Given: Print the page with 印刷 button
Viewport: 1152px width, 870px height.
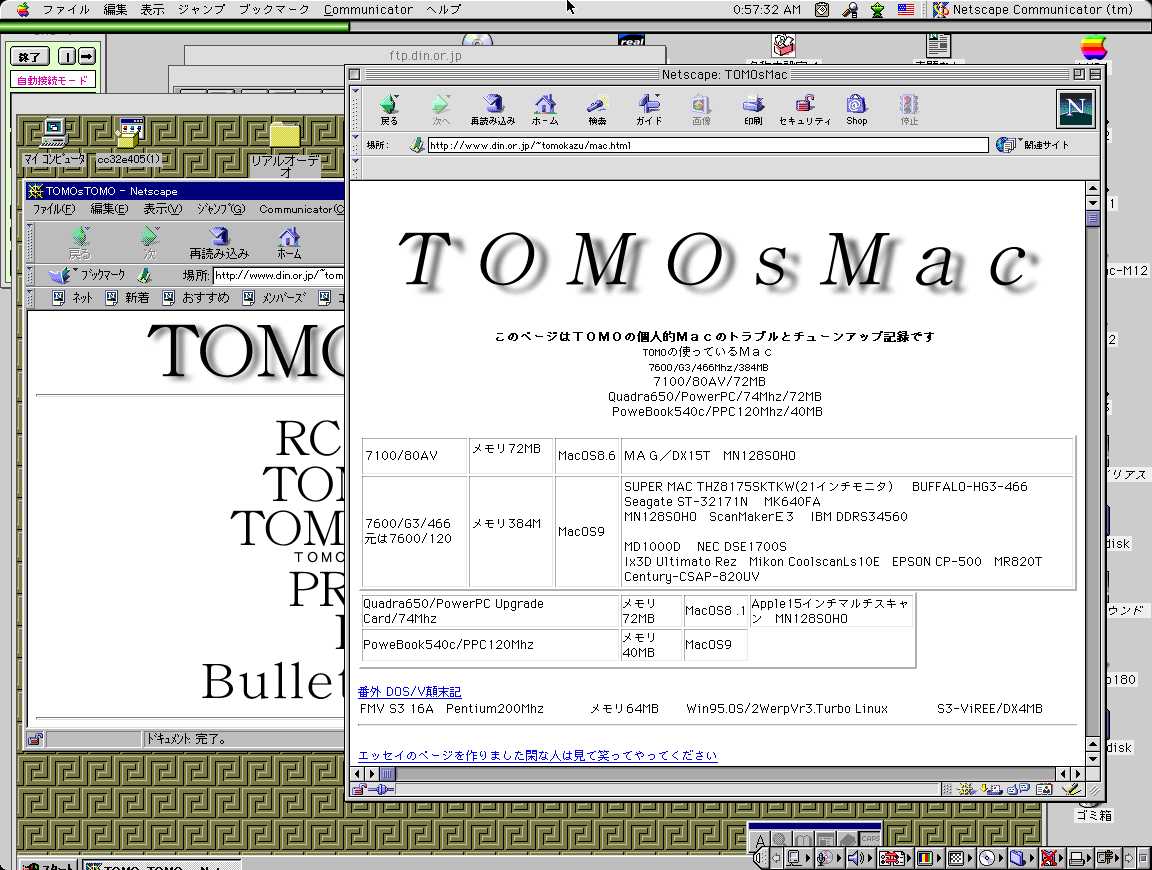Looking at the screenshot, I should (753, 109).
